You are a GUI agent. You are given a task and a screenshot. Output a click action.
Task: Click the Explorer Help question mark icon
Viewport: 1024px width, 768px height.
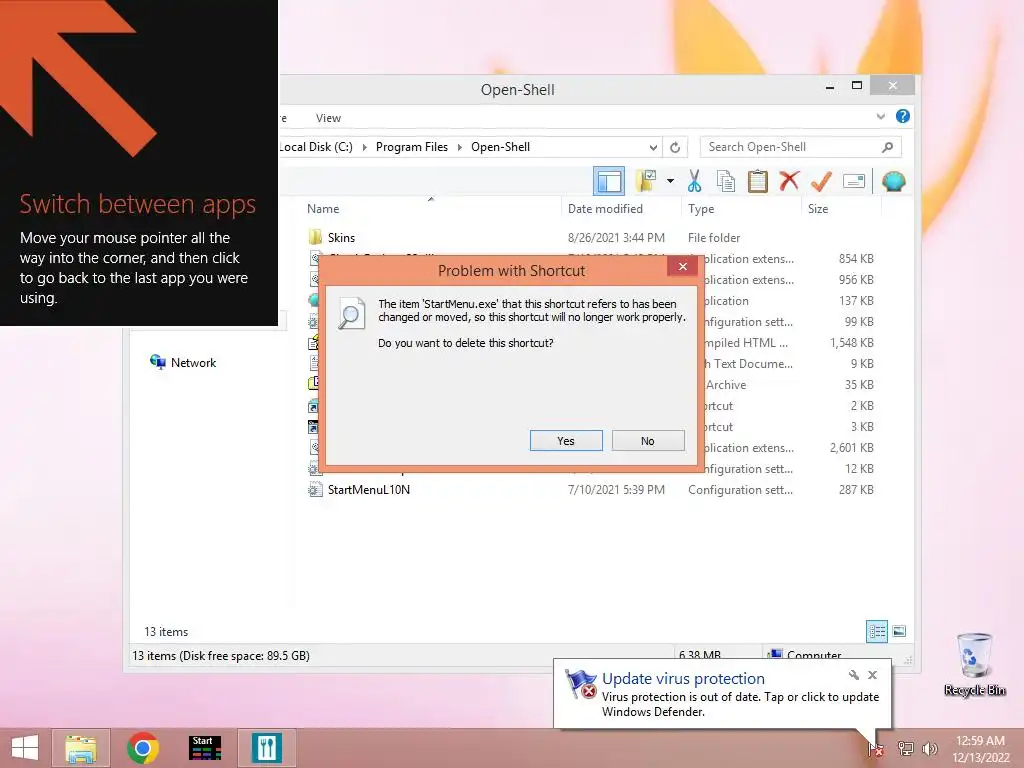tap(903, 116)
